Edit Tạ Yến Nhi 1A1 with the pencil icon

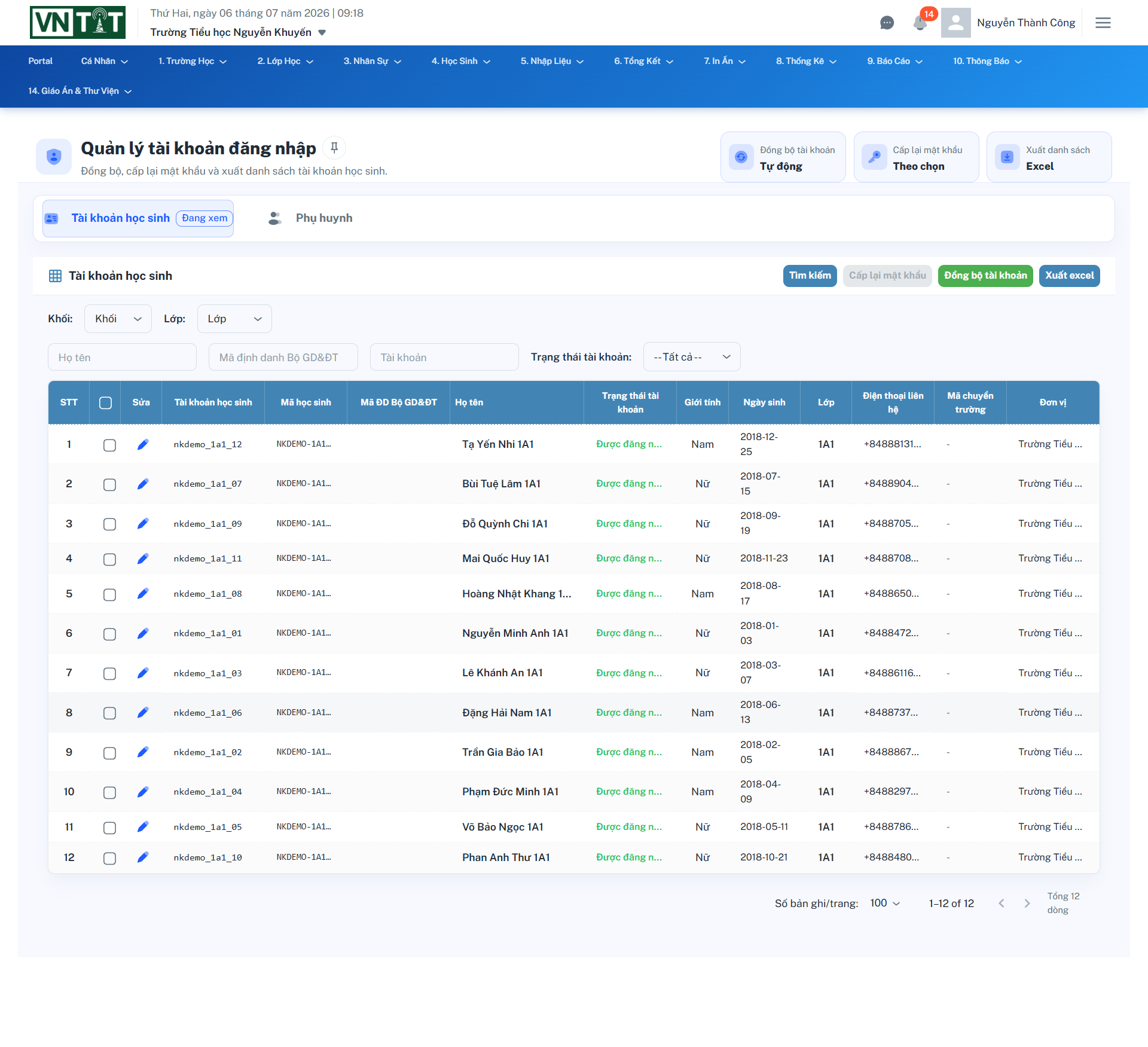142,444
